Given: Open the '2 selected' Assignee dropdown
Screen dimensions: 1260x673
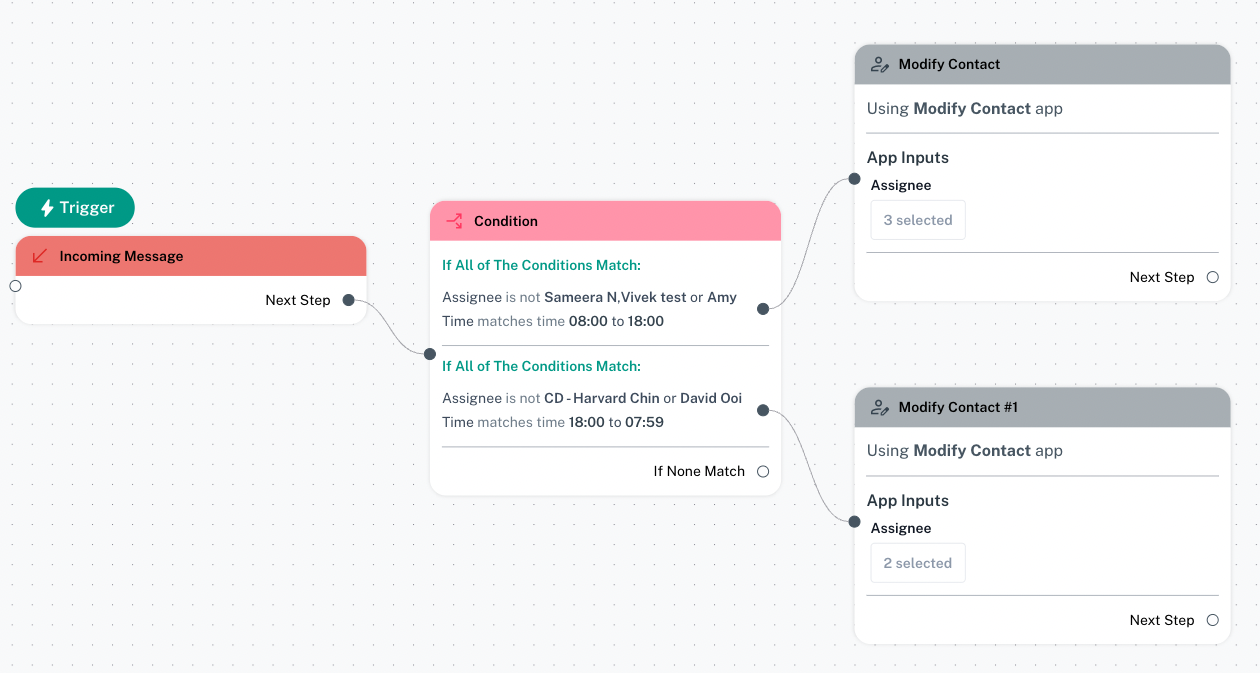Looking at the screenshot, I should click(918, 563).
